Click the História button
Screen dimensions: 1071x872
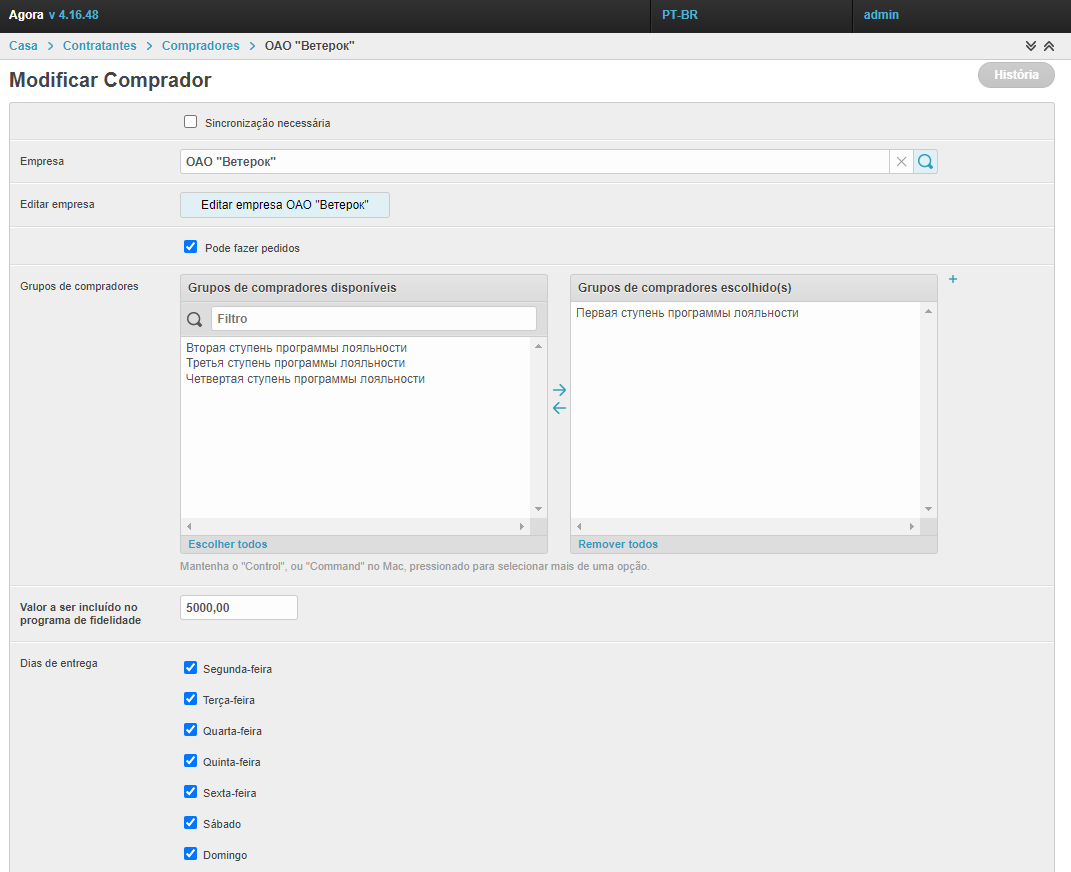[1016, 75]
